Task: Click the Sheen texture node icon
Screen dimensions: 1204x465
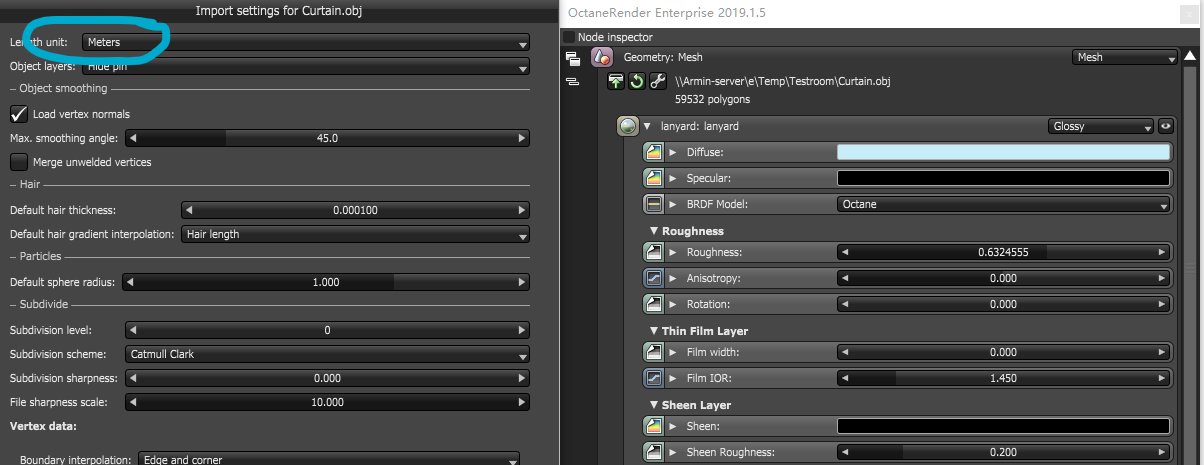Action: tap(655, 427)
